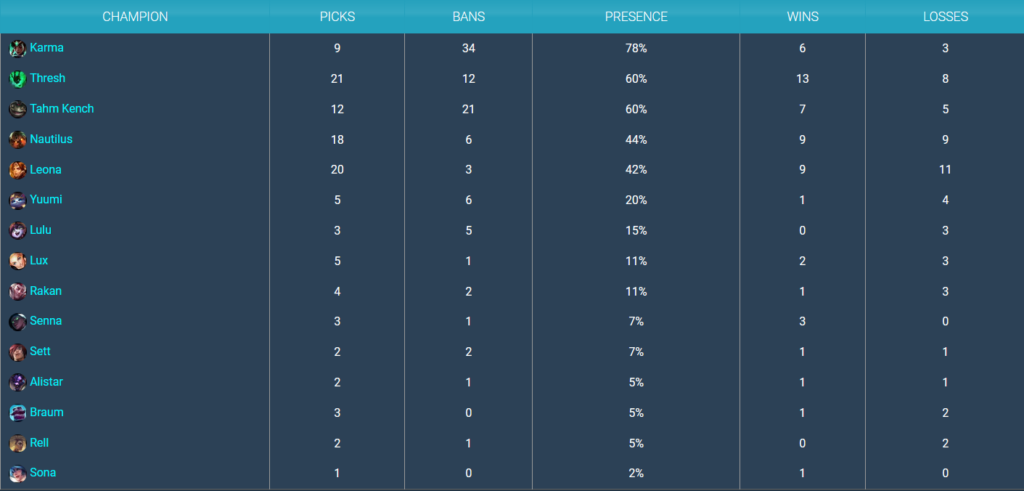Select Tahm Kench's champion icon

(18, 110)
